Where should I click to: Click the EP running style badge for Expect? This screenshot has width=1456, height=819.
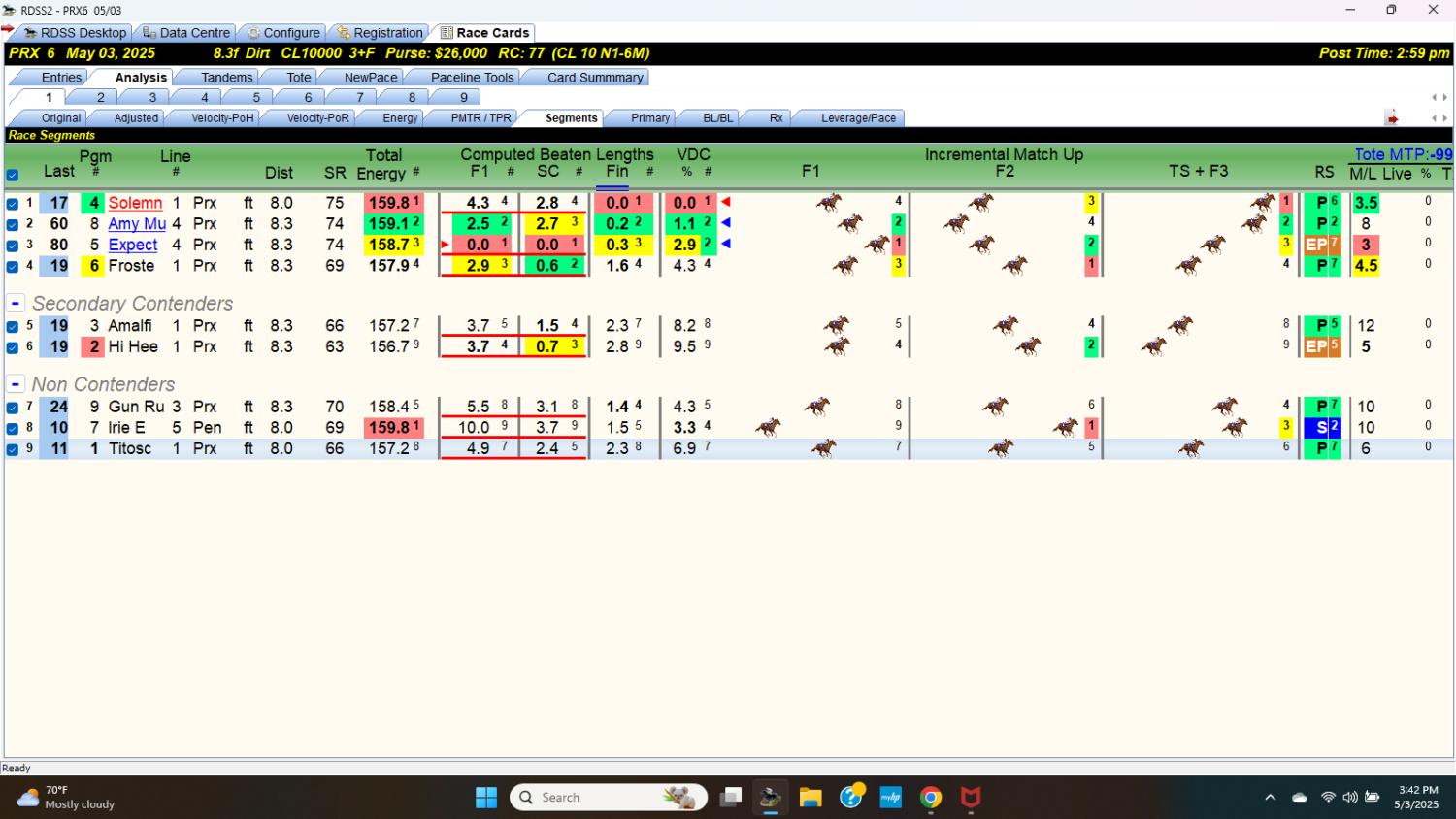[x=1322, y=245]
